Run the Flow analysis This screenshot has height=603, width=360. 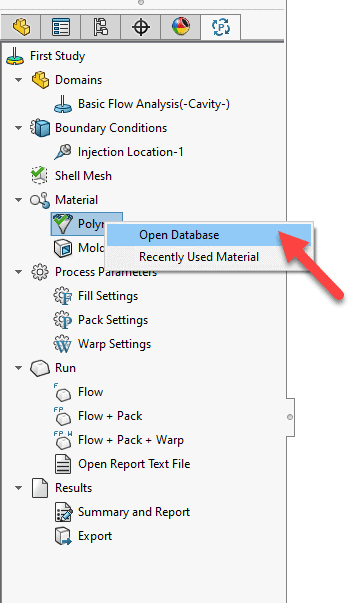click(x=91, y=392)
